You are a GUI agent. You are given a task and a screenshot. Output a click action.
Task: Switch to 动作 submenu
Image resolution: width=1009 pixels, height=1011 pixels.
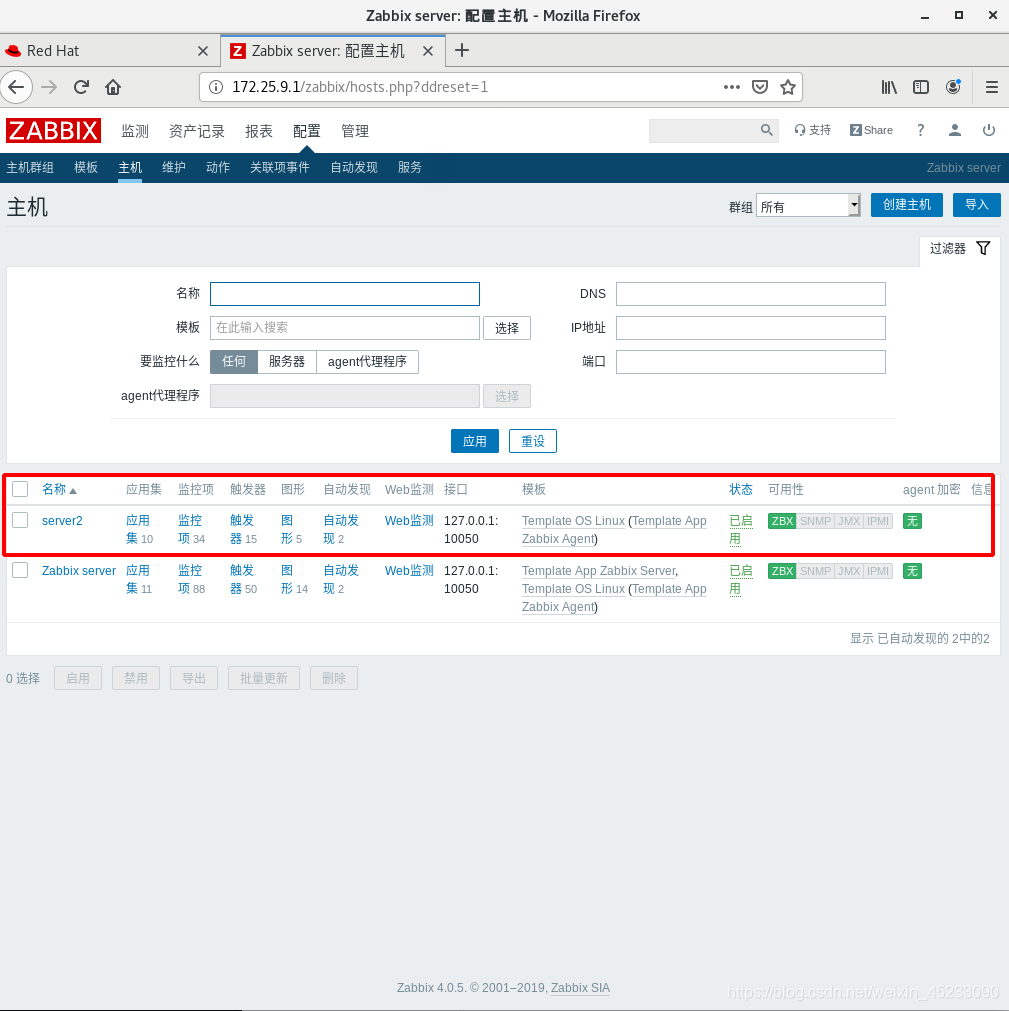[x=217, y=168]
